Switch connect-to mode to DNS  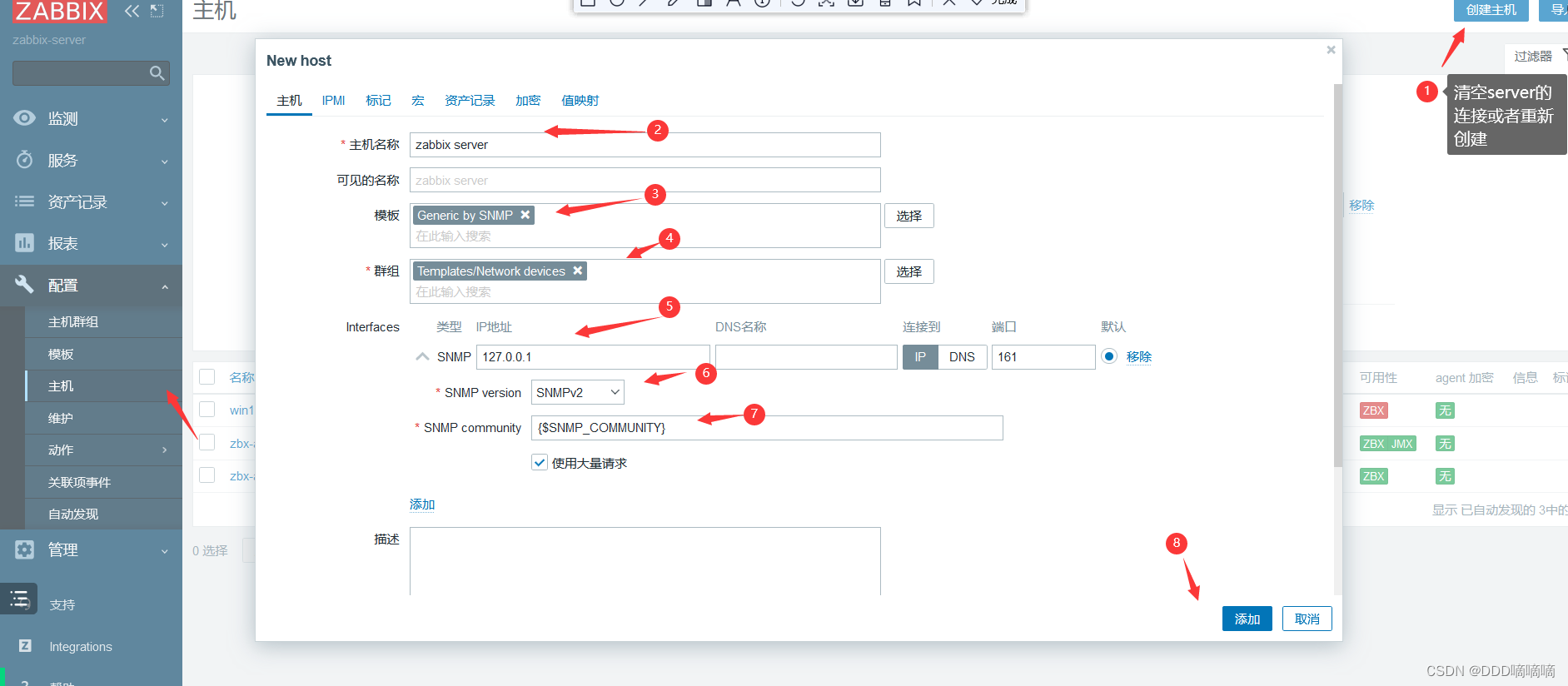(962, 357)
